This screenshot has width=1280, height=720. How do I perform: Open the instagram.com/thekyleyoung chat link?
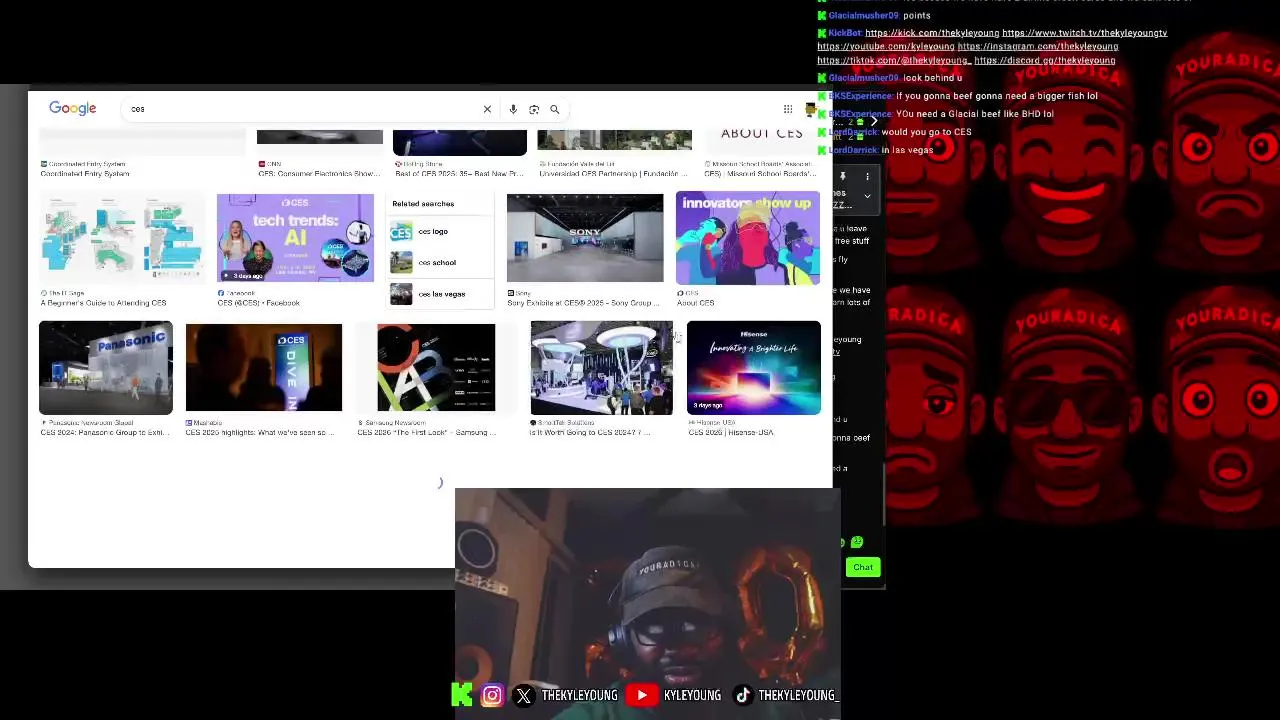[1038, 47]
